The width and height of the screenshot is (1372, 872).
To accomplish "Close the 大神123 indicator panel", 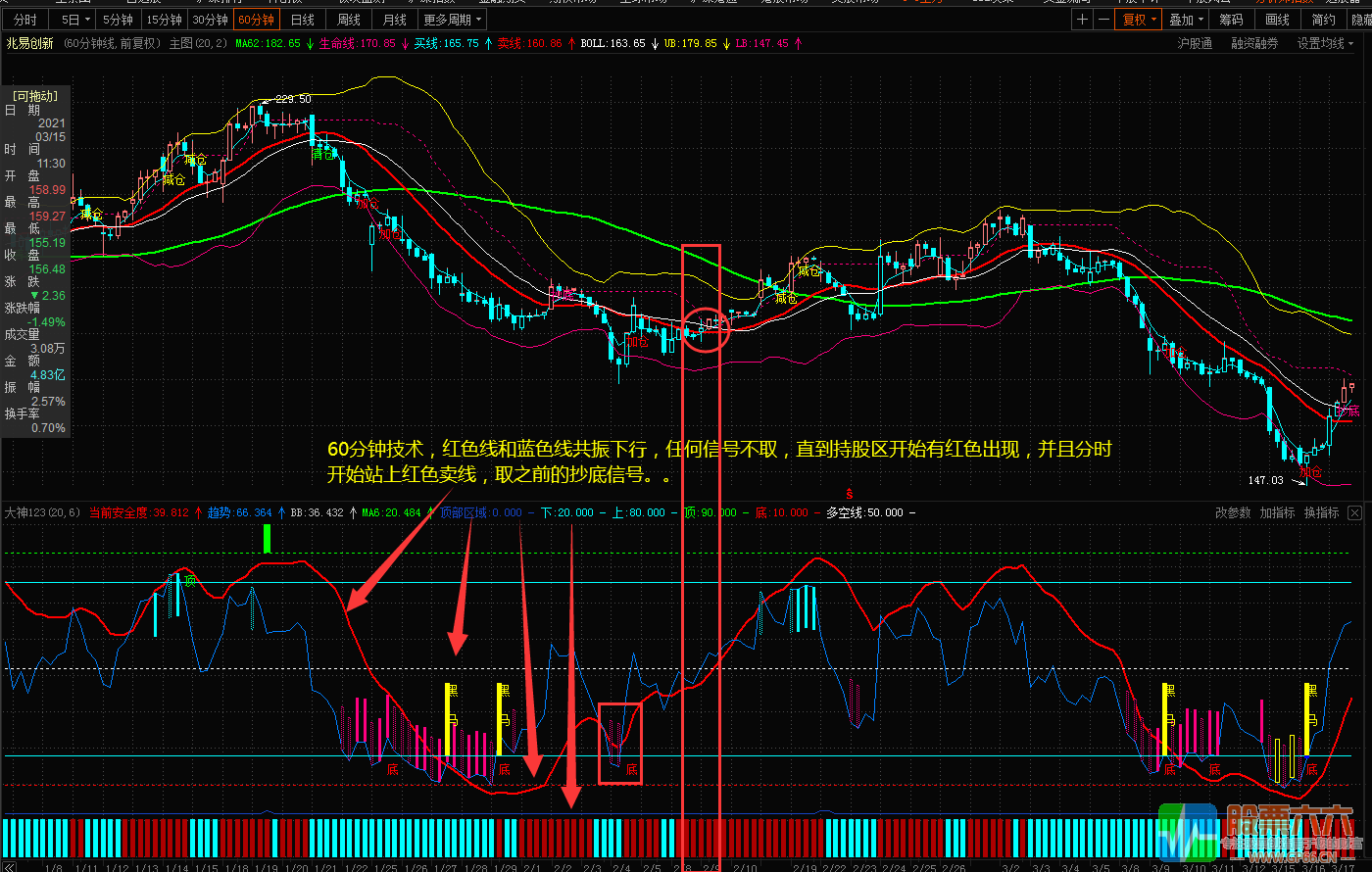I will click(1354, 512).
